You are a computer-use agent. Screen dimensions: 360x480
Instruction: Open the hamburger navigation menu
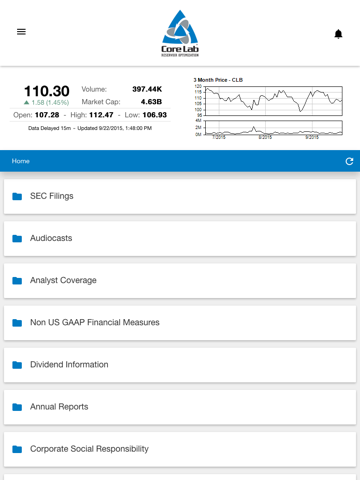point(21,32)
